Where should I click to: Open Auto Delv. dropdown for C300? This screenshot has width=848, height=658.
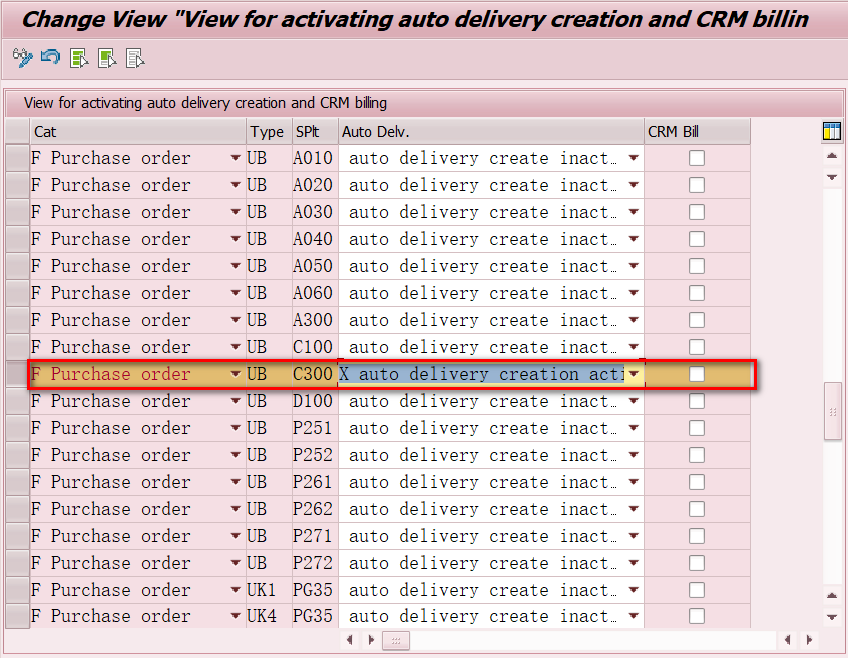[634, 374]
